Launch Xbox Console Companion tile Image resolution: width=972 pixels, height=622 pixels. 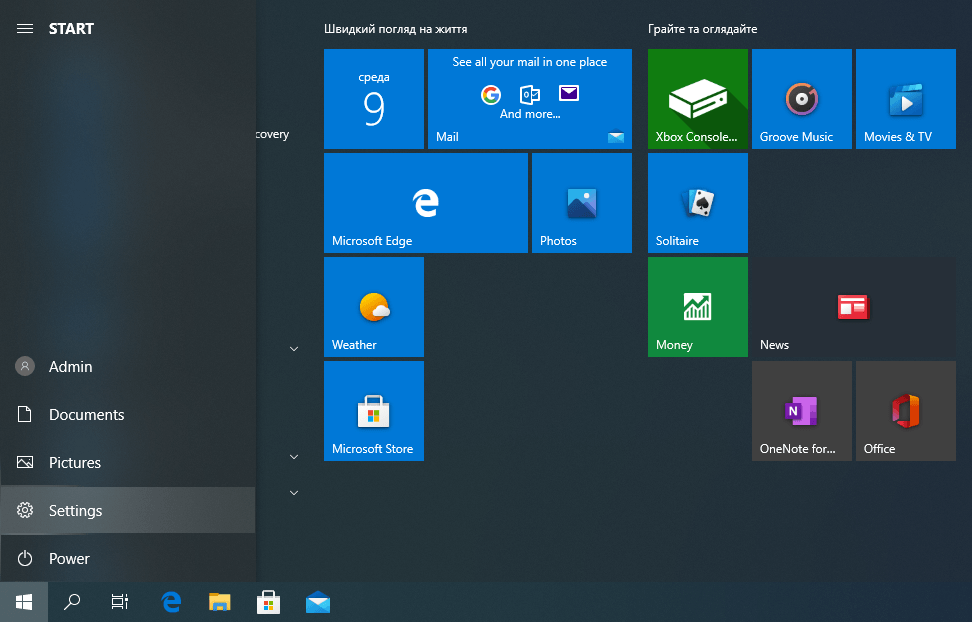click(698, 99)
